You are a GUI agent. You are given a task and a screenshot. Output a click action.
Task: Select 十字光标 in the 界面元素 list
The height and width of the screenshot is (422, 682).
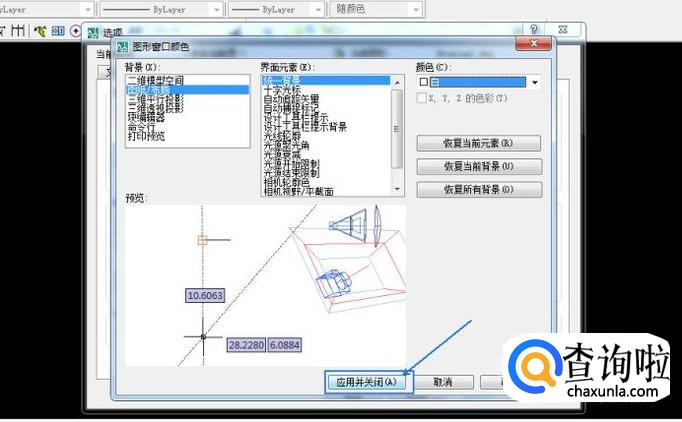(326, 90)
